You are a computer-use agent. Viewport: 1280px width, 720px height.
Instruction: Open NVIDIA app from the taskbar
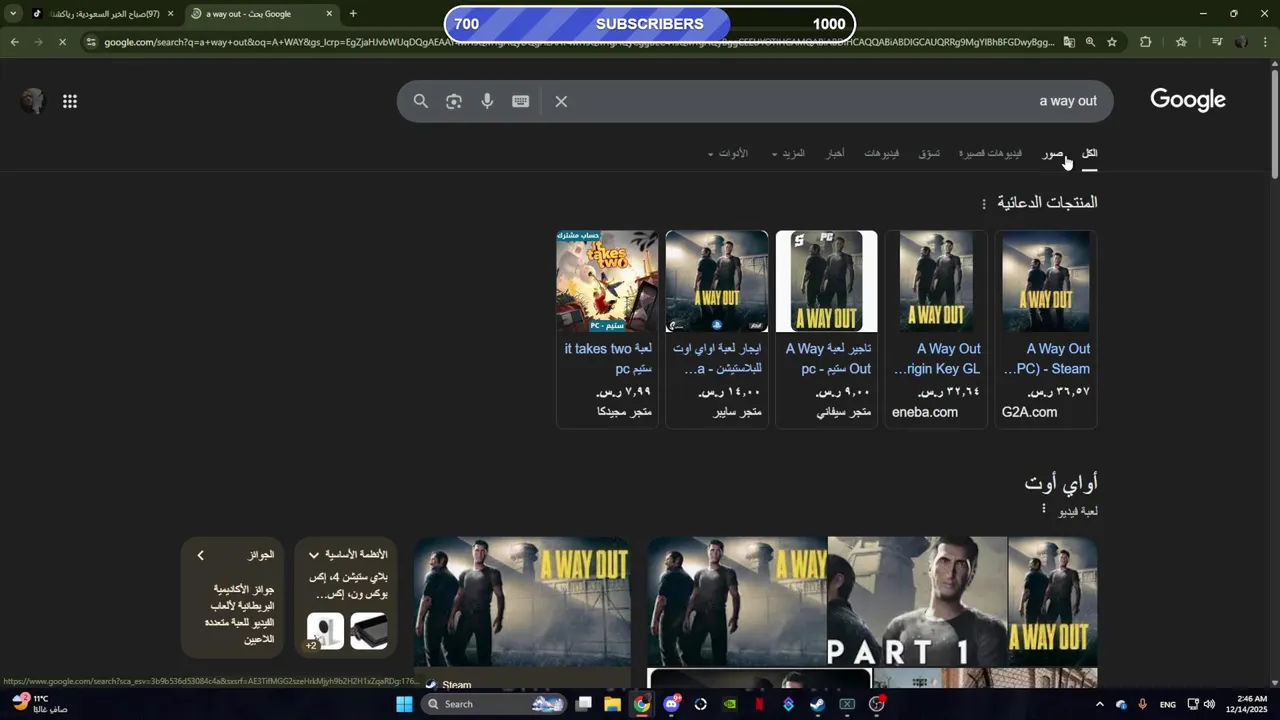pos(730,704)
